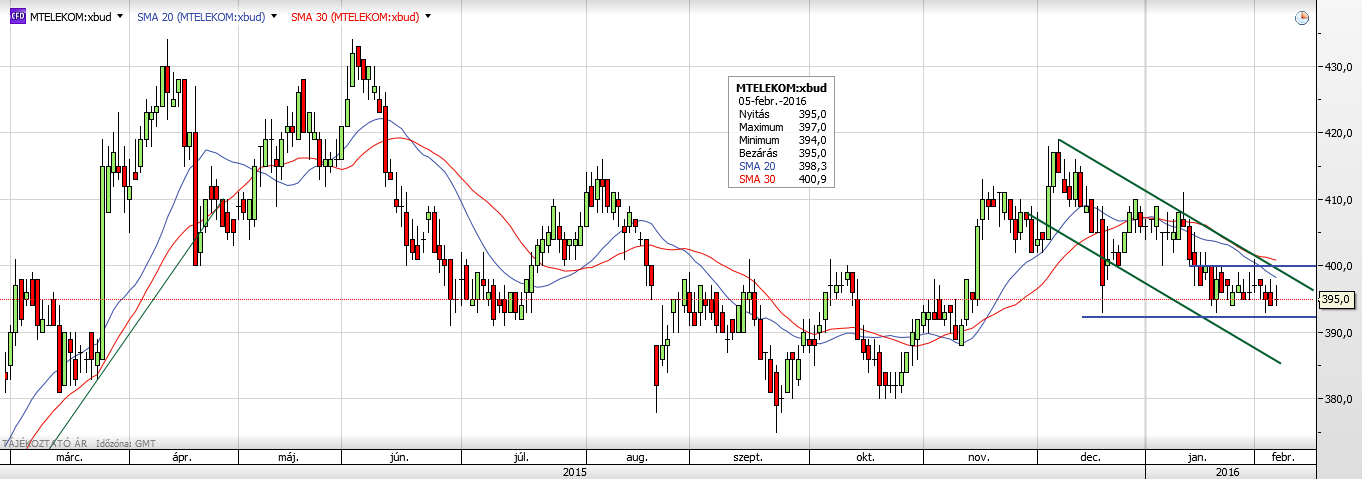This screenshot has height=479, width=1362.
Task: Click the máj. month label
Action: pos(290,457)
